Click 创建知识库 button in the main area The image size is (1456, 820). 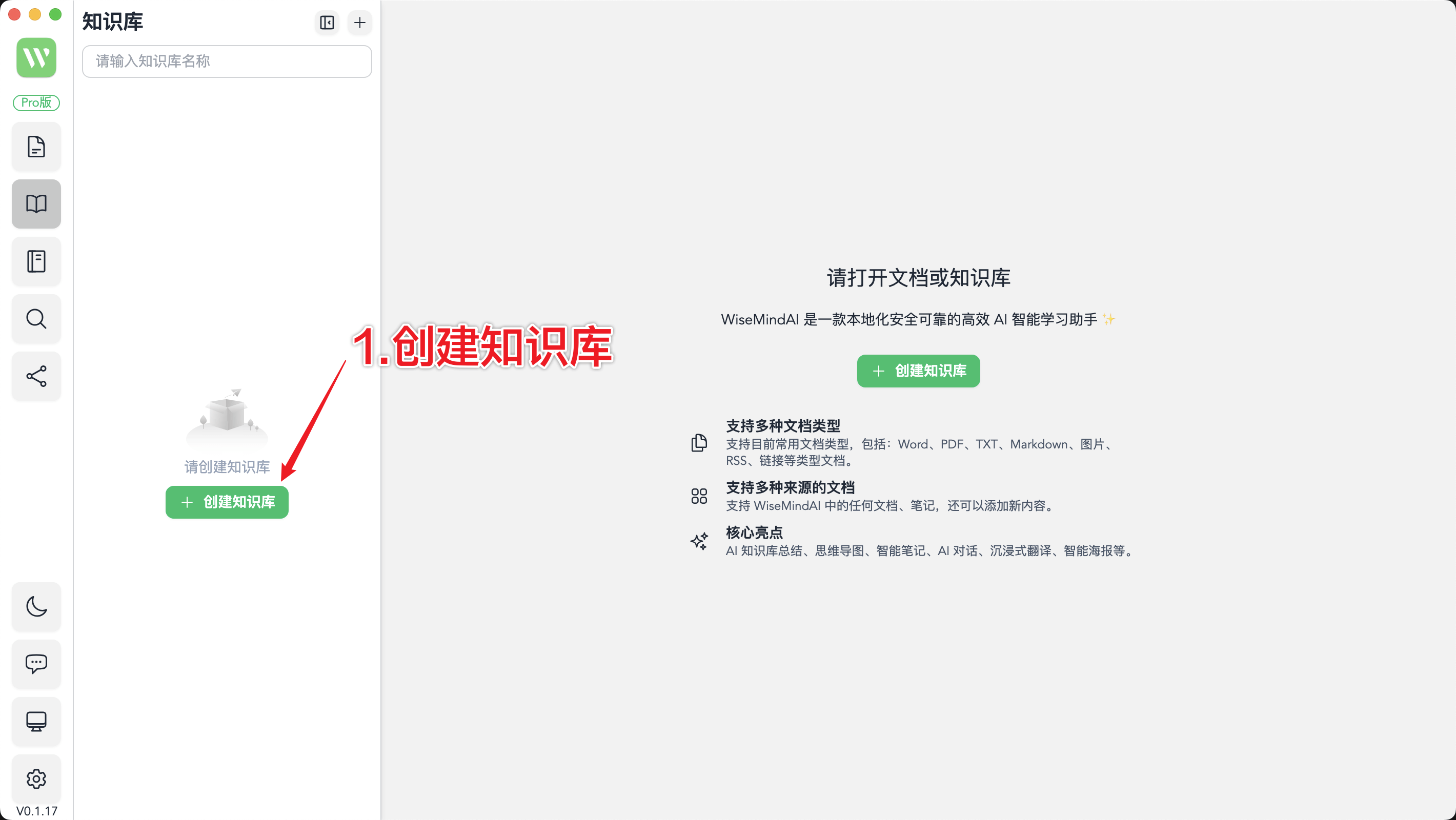coord(918,371)
